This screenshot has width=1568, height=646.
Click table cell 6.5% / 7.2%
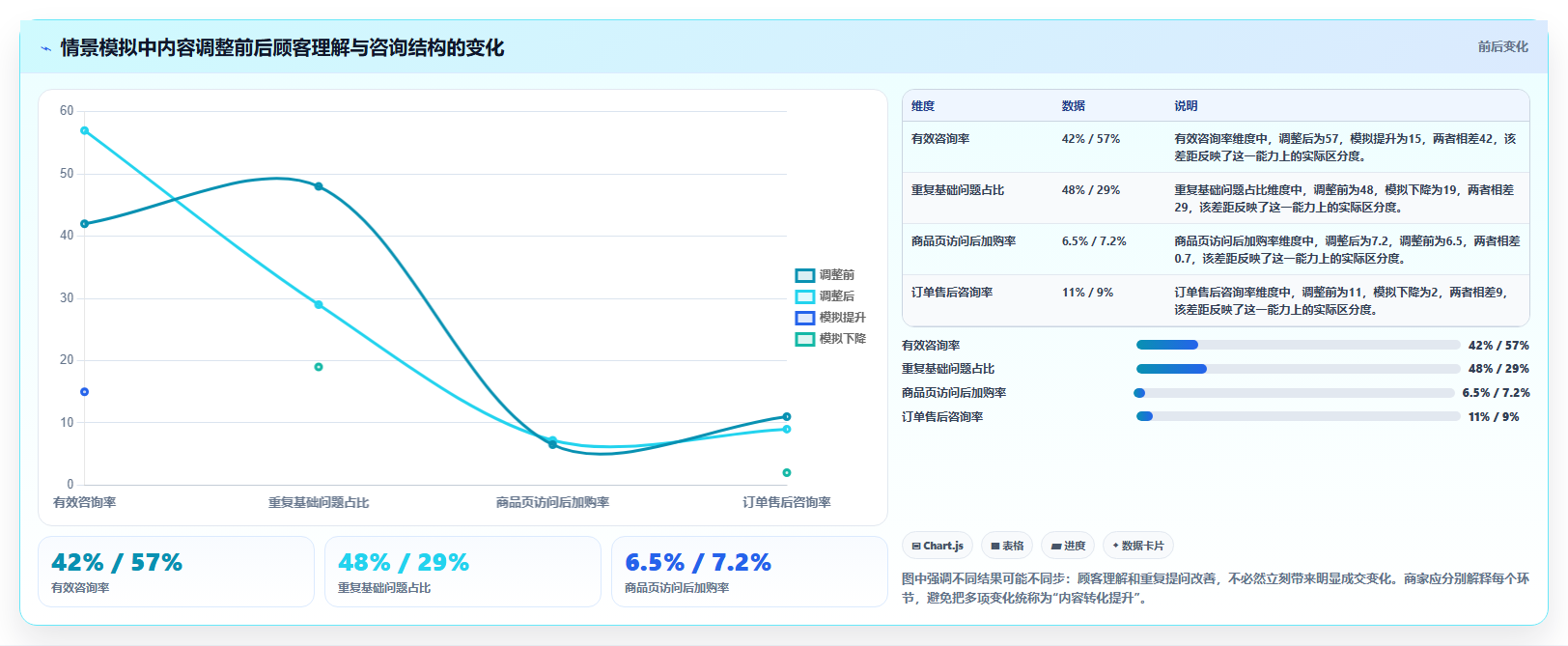point(1094,241)
